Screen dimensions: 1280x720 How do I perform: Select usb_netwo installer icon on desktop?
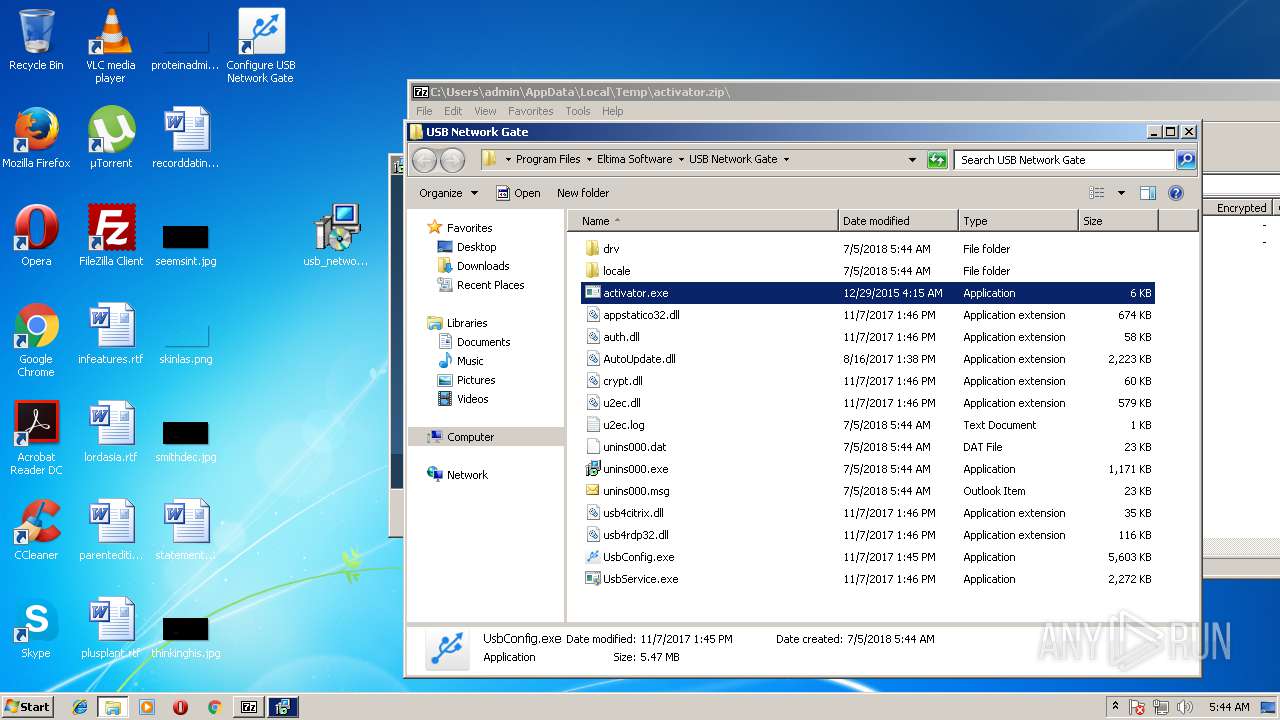click(x=336, y=236)
